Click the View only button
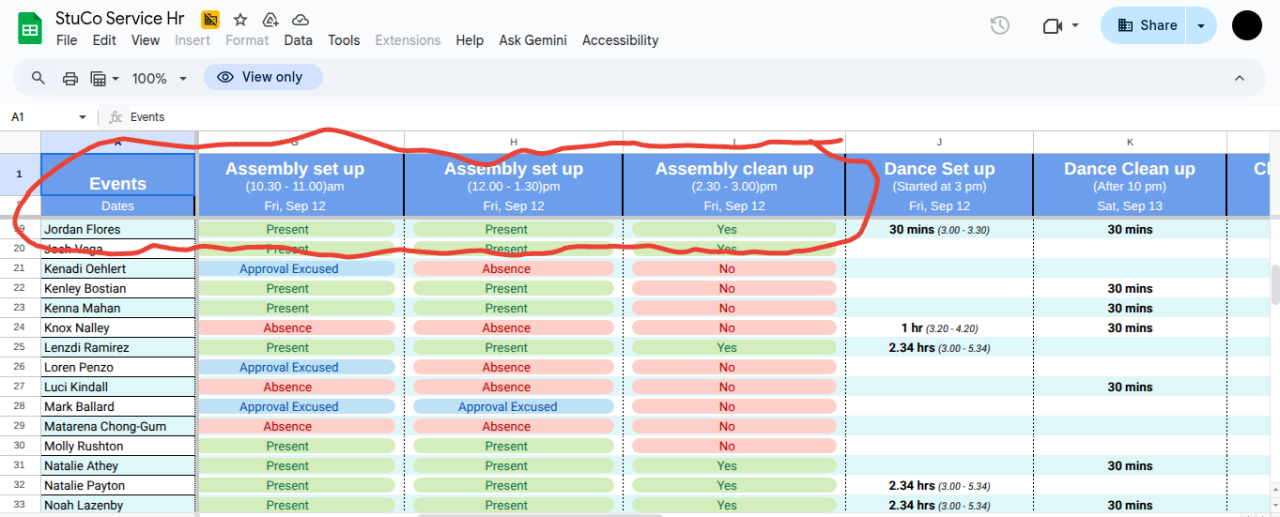The width and height of the screenshot is (1280, 517). click(x=263, y=77)
